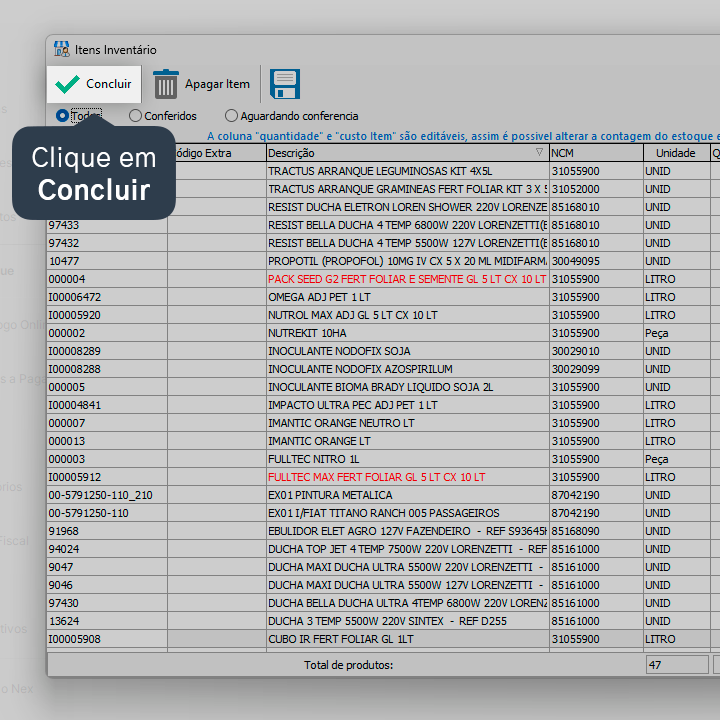Click code cell I00005908
The image size is (720, 720).
[107, 639]
